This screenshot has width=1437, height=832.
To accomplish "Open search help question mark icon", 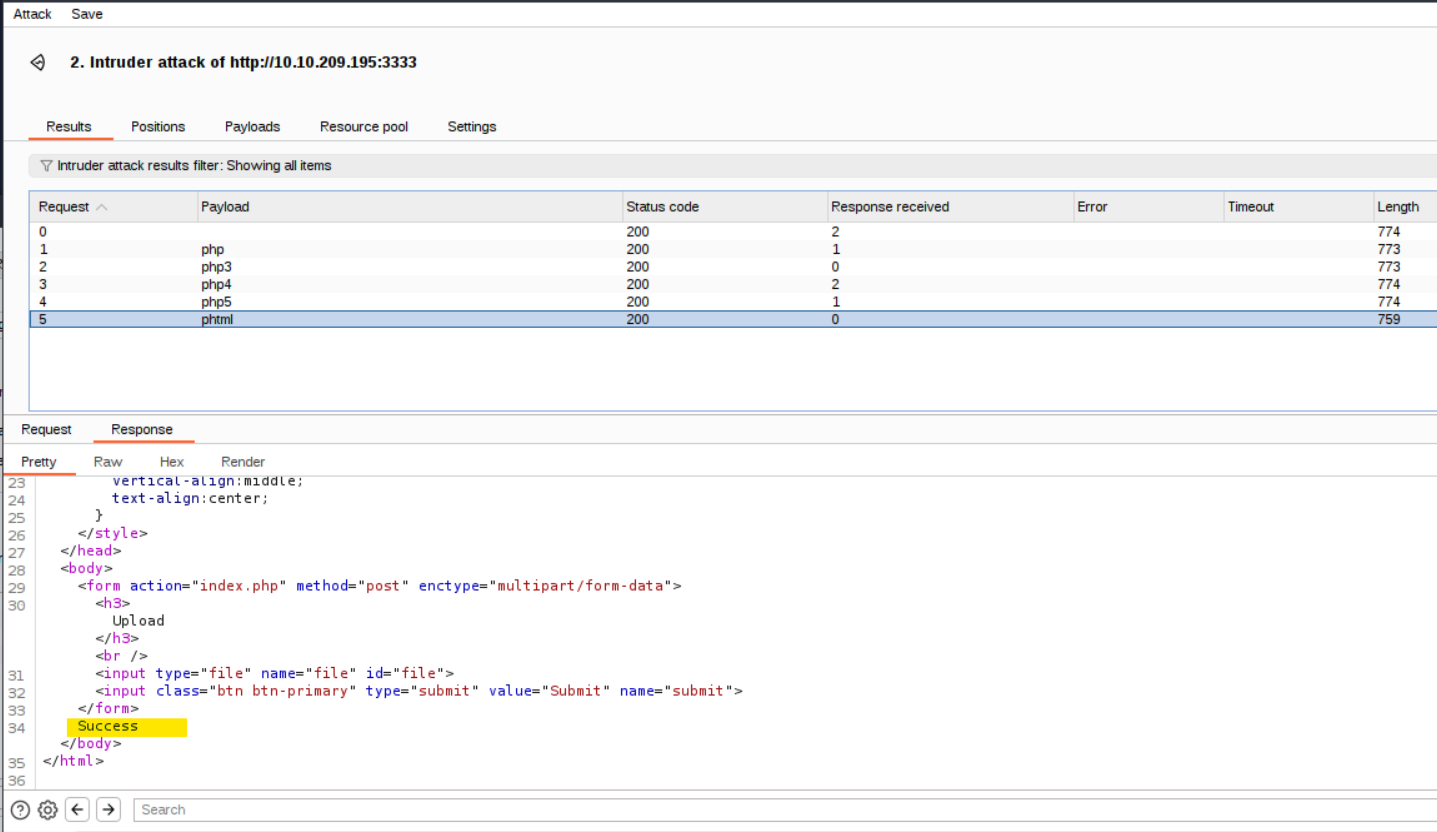I will [20, 810].
